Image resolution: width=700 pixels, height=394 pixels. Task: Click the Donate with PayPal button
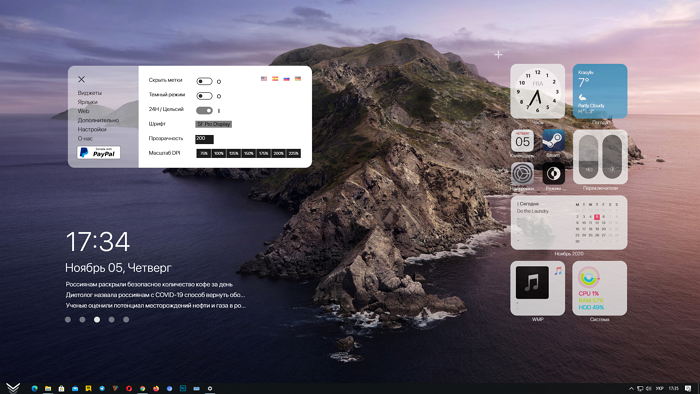pyautogui.click(x=99, y=153)
